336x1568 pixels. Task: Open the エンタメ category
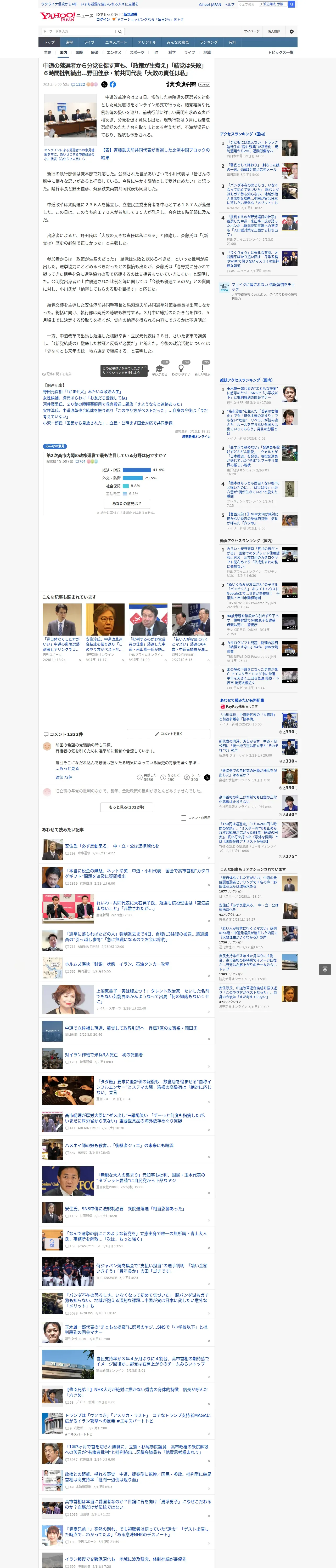(114, 52)
